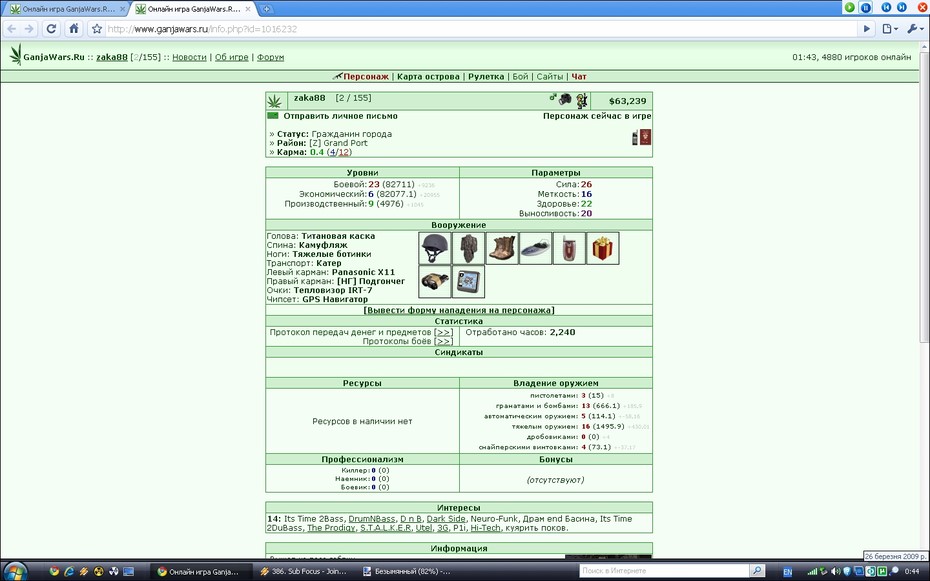Screen dimensions: 930x581
Task: Switch to the first GanjaWars browser tab
Action: [64, 9]
